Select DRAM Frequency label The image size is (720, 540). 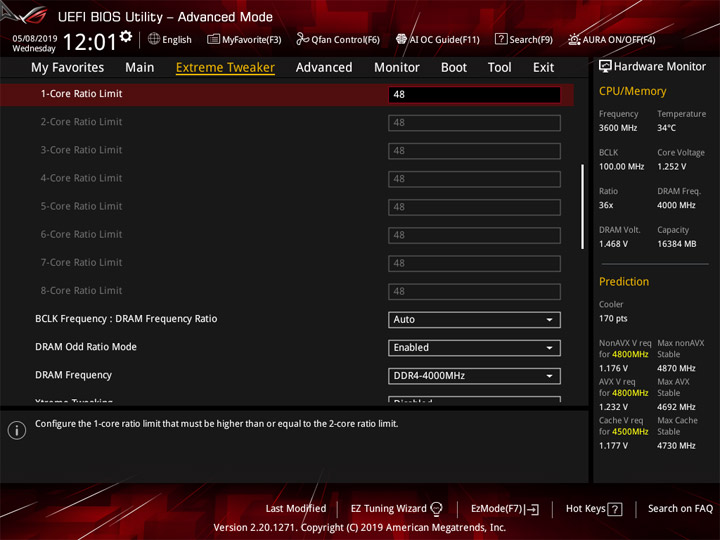pos(73,375)
